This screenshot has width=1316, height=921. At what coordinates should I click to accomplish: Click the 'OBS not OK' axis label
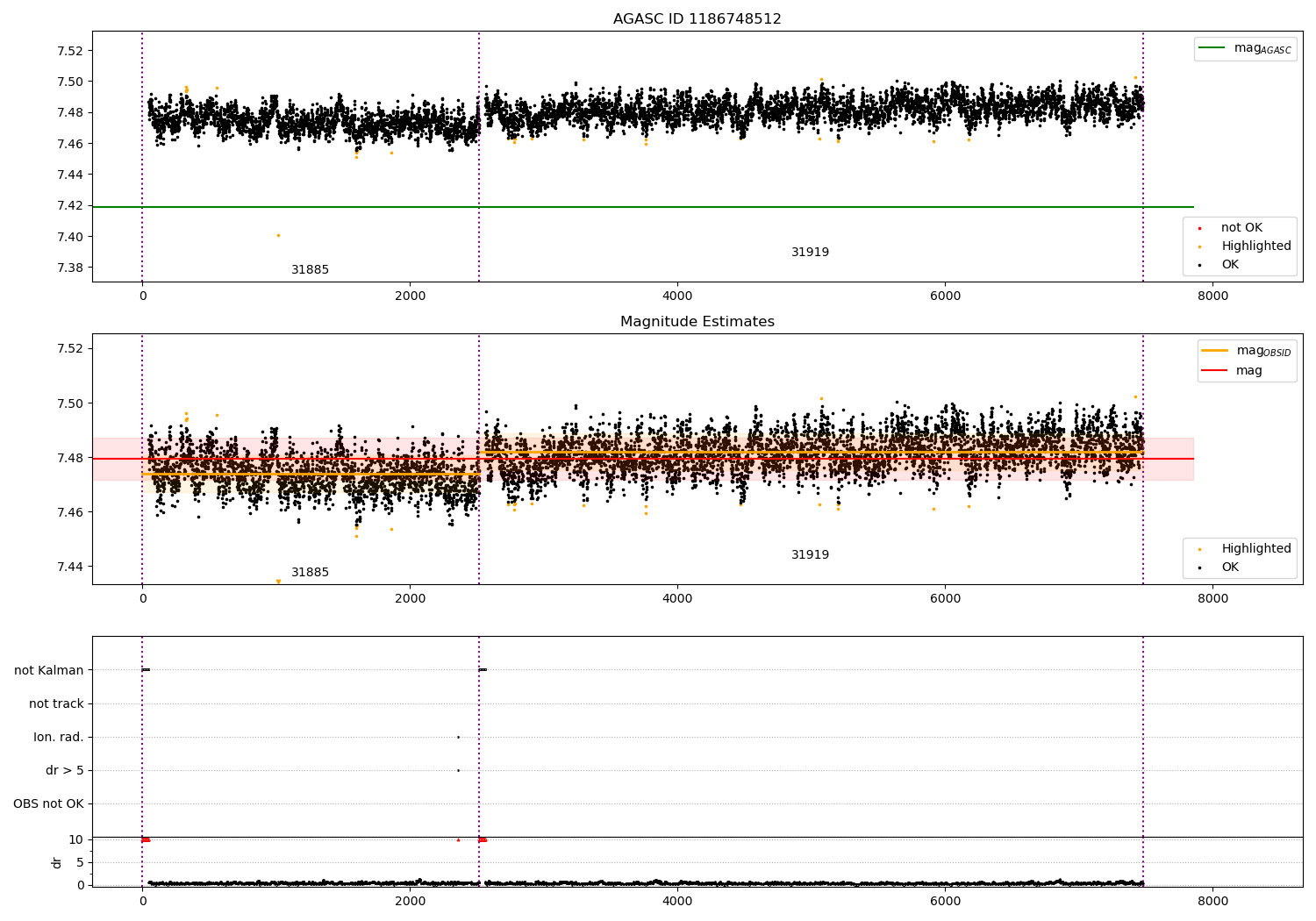coord(48,804)
